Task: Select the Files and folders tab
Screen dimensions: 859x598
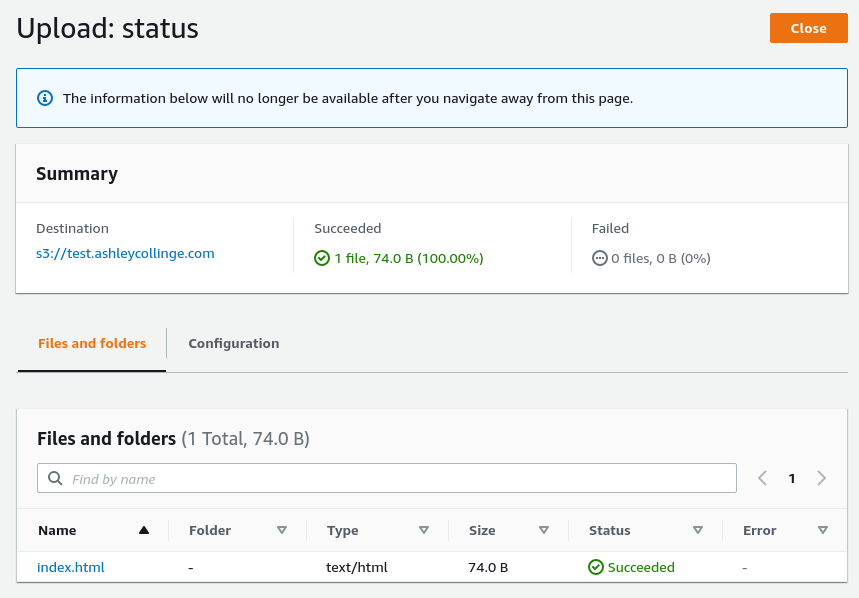Action: (x=91, y=343)
